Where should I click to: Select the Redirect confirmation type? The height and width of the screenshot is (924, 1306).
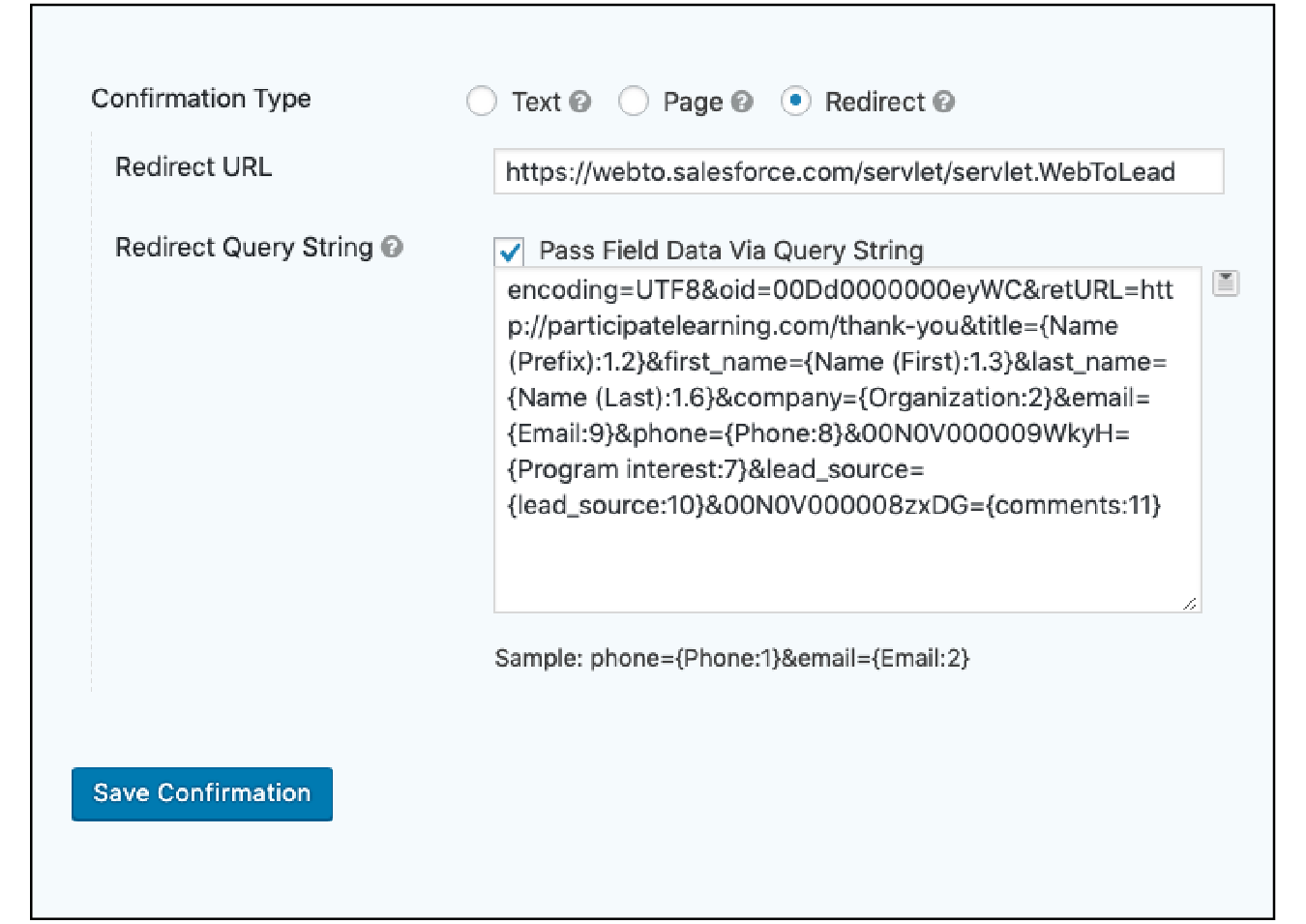795,101
